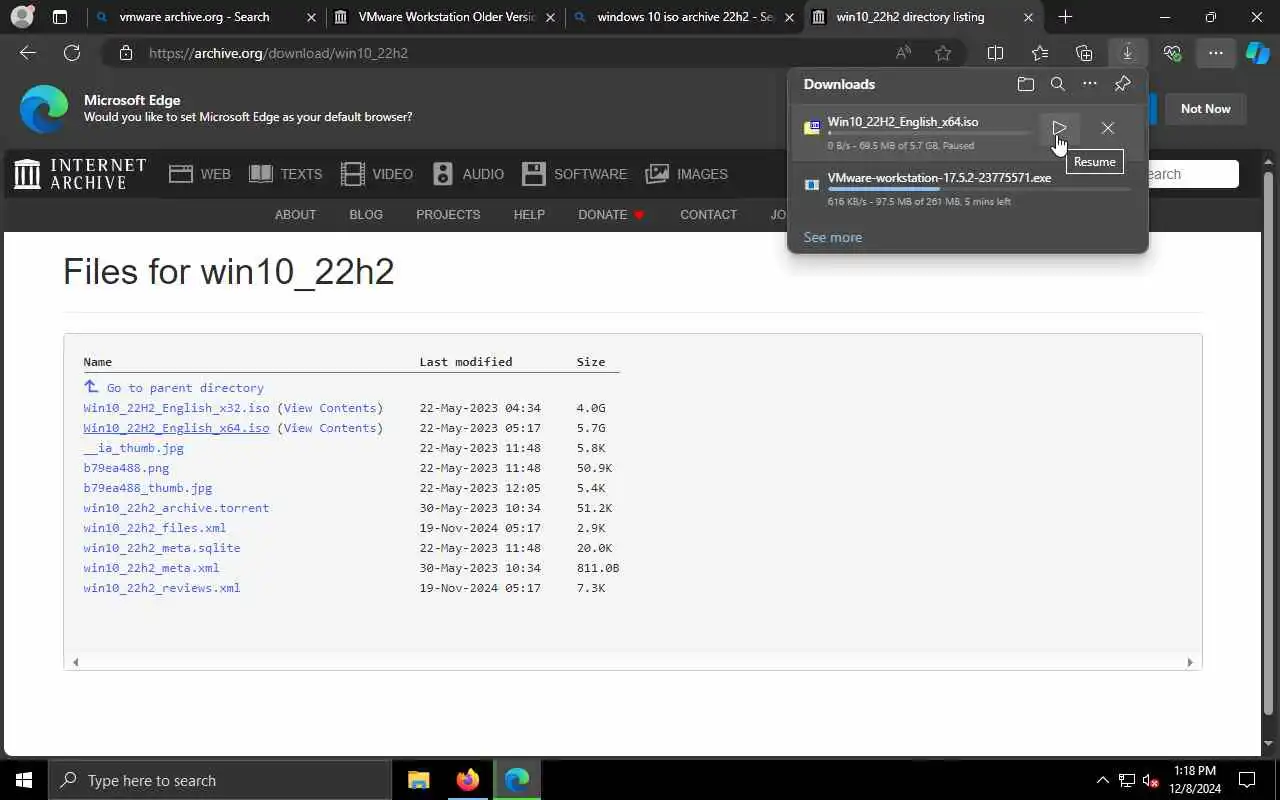Toggle Read aloud in address bar

[x=903, y=53]
